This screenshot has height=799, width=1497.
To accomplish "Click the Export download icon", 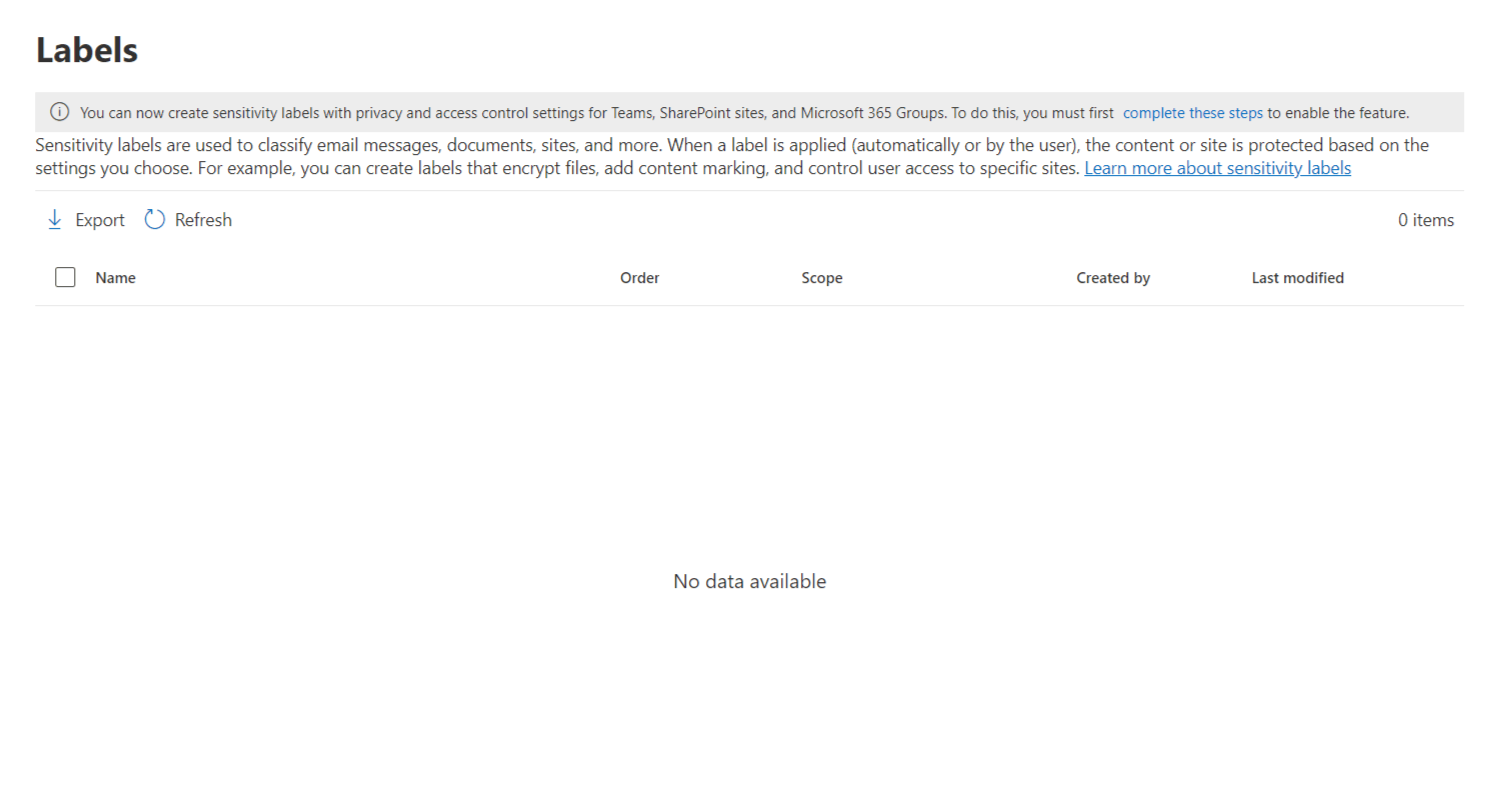I will (x=55, y=219).
